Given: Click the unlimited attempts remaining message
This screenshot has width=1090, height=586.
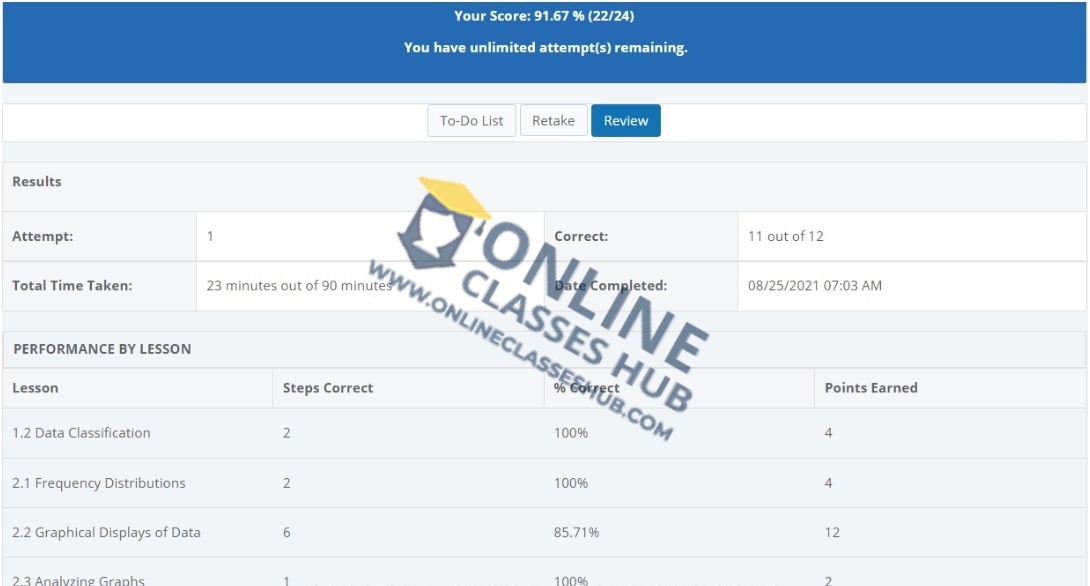Looking at the screenshot, I should click(x=545, y=47).
